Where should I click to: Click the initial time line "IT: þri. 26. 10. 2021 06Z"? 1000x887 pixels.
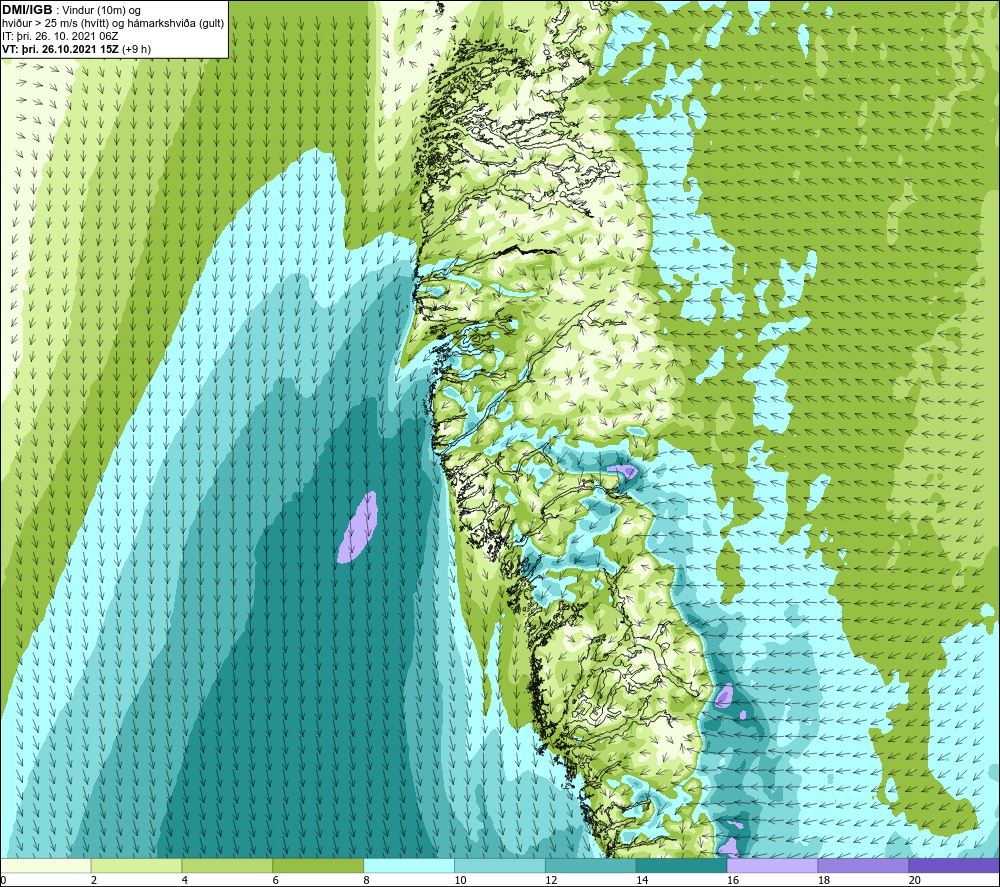tap(60, 36)
